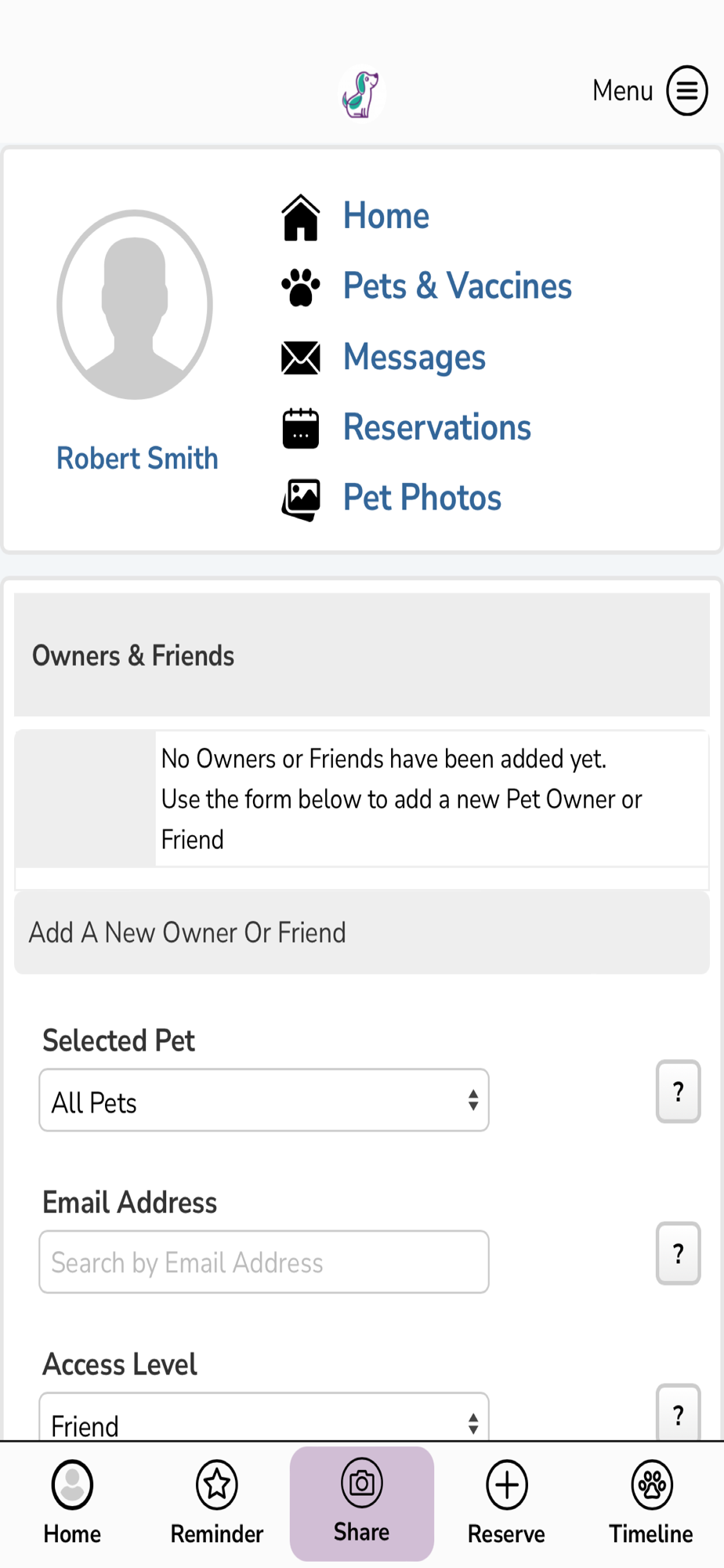Image resolution: width=724 pixels, height=1568 pixels.
Task: Click the picture icon beside Pet Photos
Action: click(x=301, y=499)
